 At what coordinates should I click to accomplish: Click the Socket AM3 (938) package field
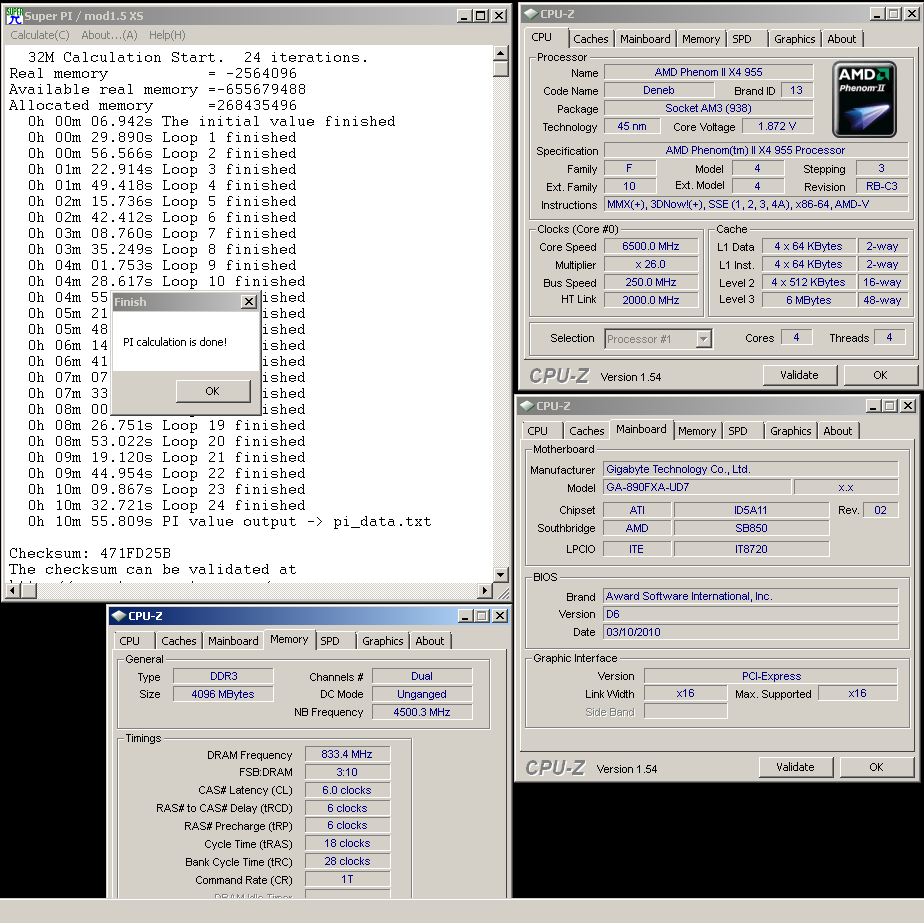tap(709, 108)
